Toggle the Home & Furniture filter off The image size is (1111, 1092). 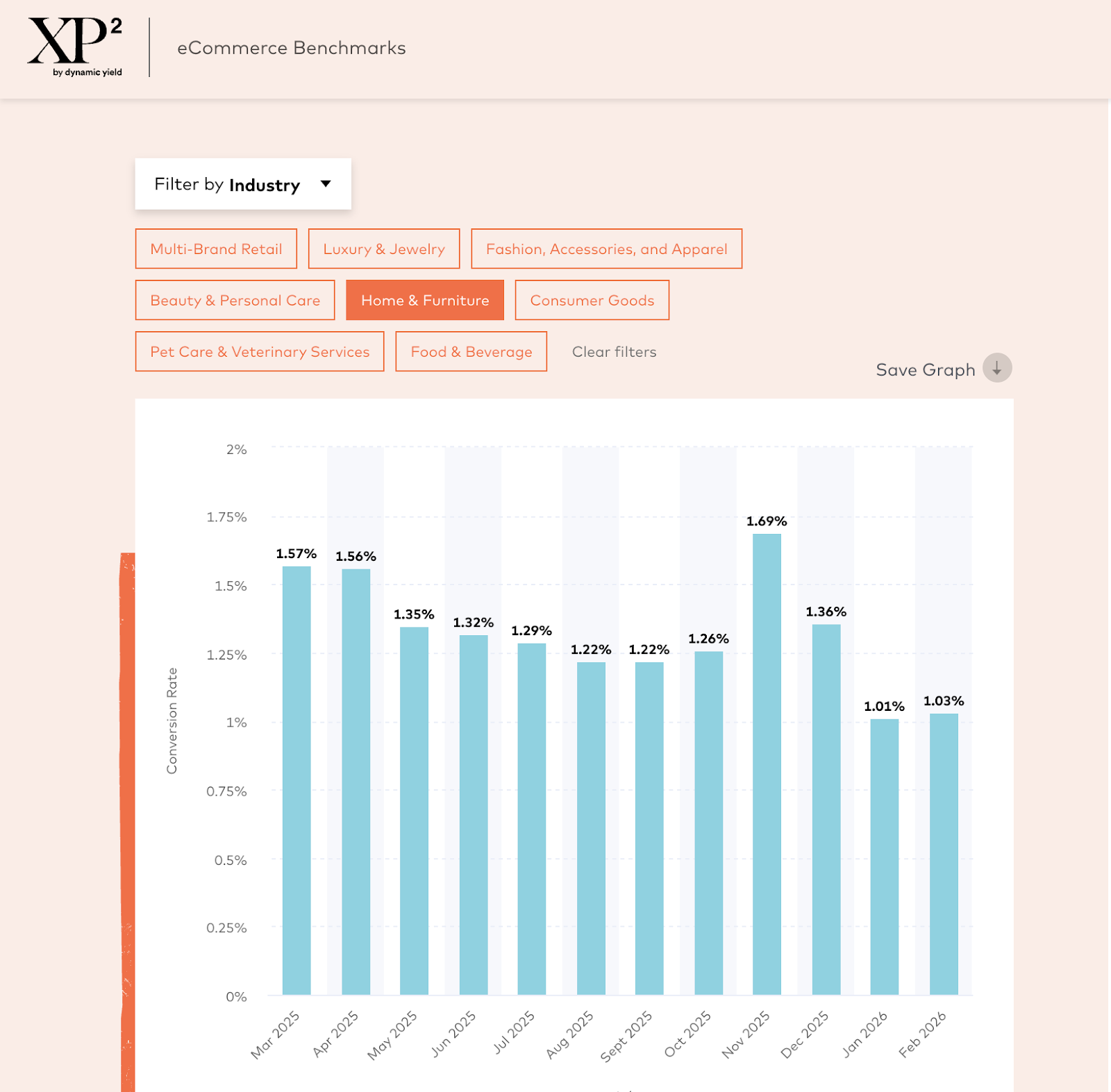point(424,300)
